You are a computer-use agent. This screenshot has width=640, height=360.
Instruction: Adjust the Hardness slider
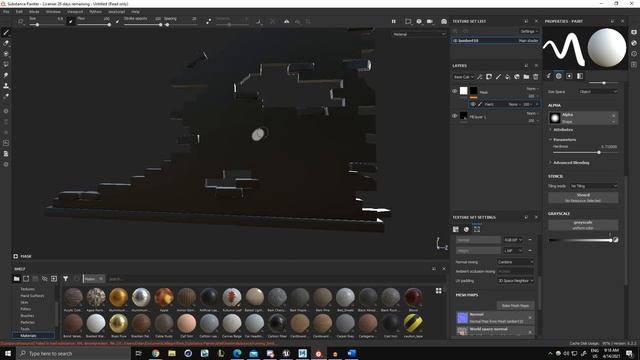click(585, 152)
